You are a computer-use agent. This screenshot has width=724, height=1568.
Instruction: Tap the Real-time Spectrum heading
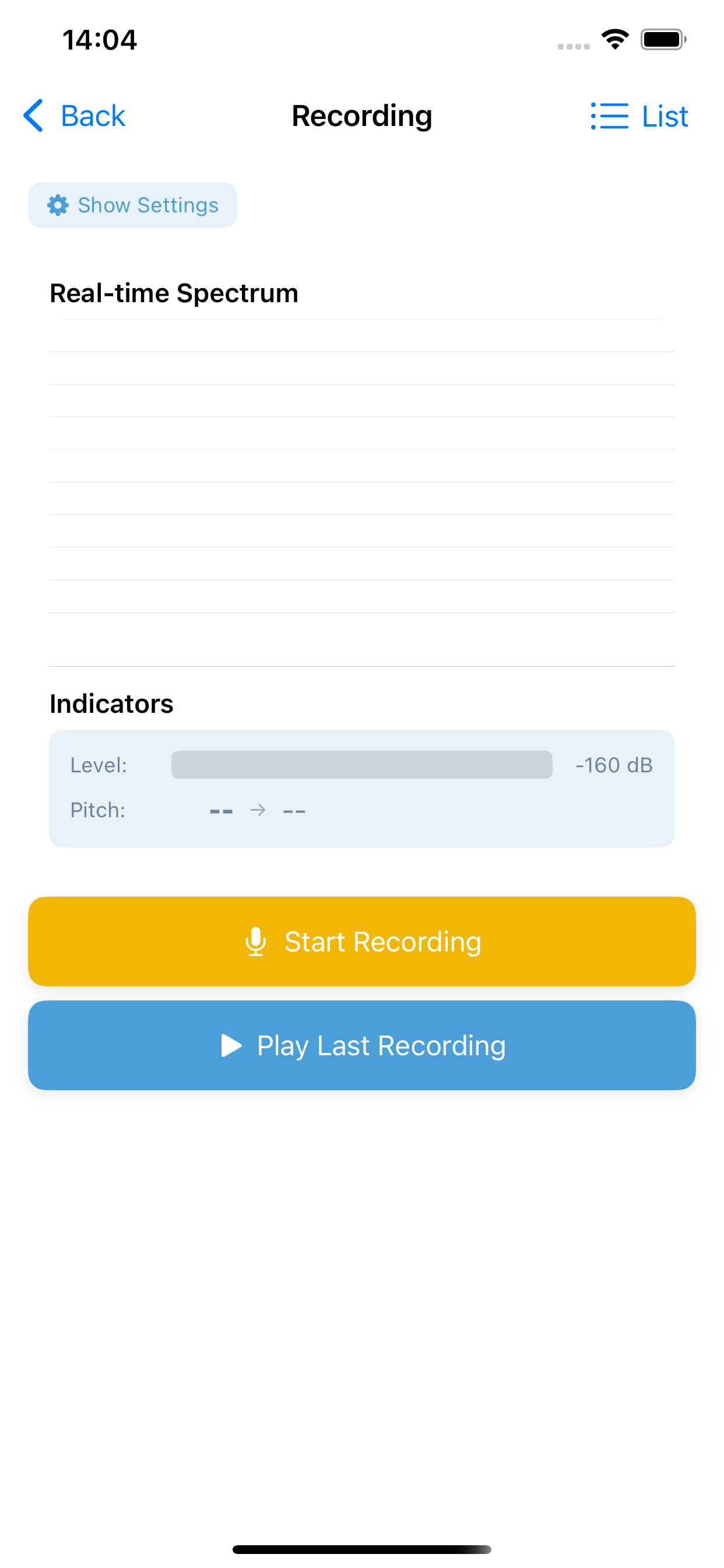coord(174,293)
